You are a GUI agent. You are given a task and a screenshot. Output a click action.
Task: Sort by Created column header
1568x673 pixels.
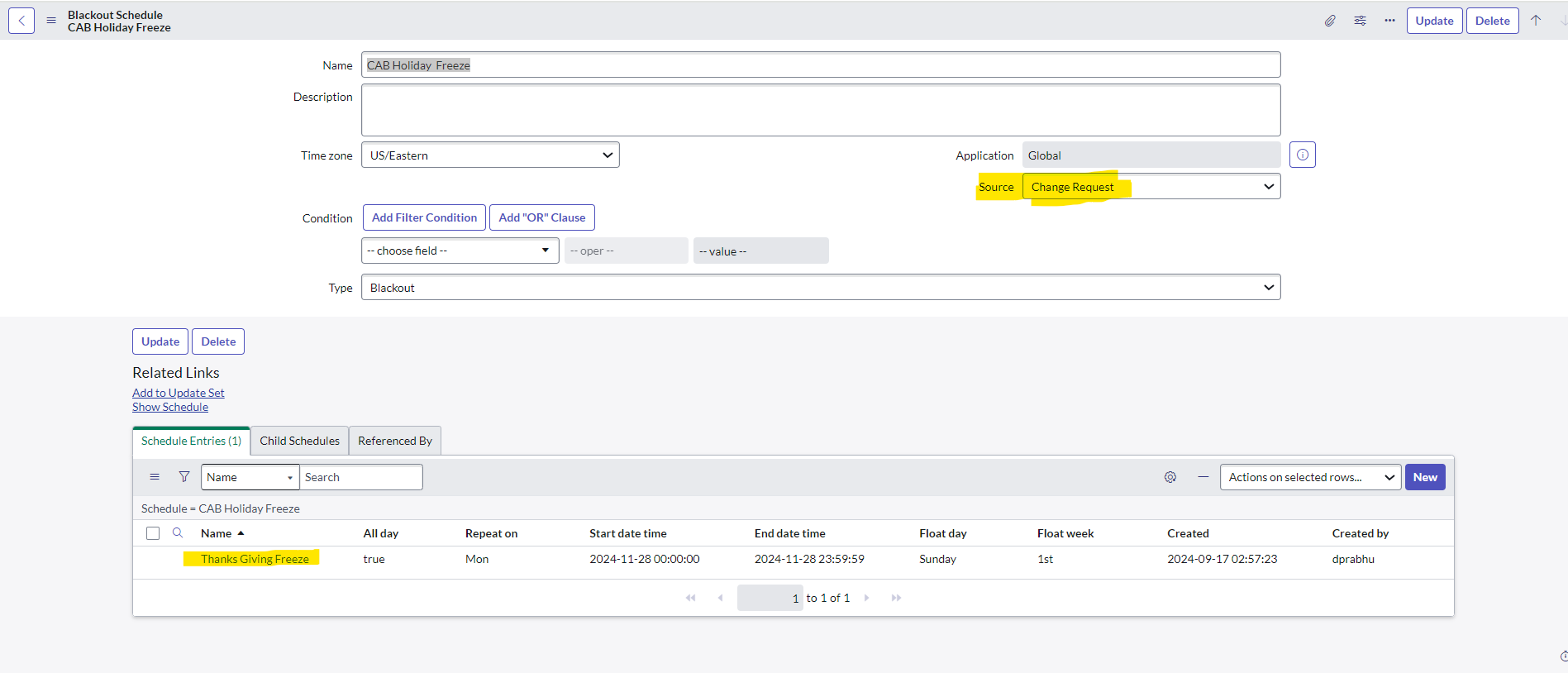tap(1188, 533)
